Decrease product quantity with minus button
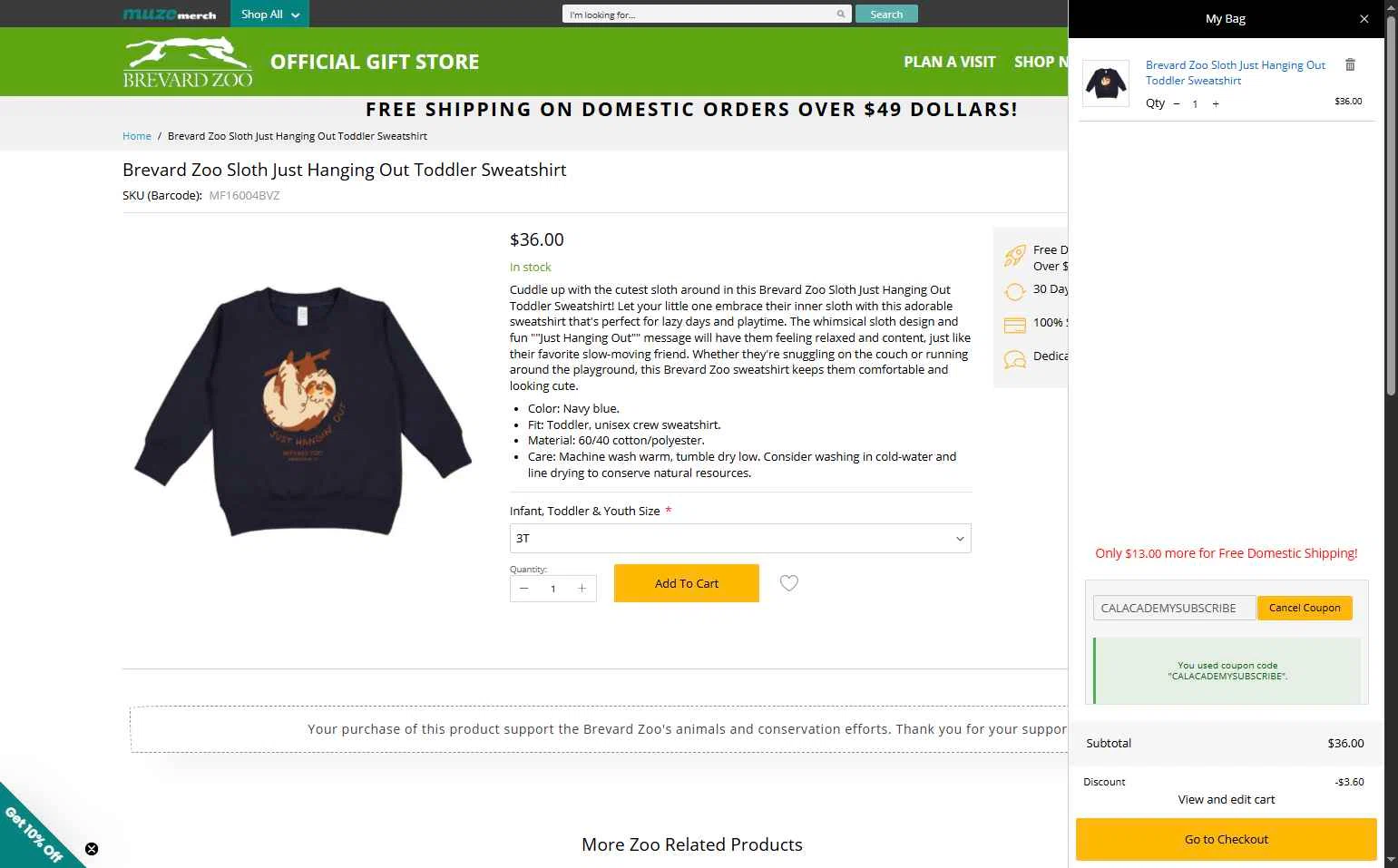This screenshot has height=868, width=1398. (x=523, y=589)
